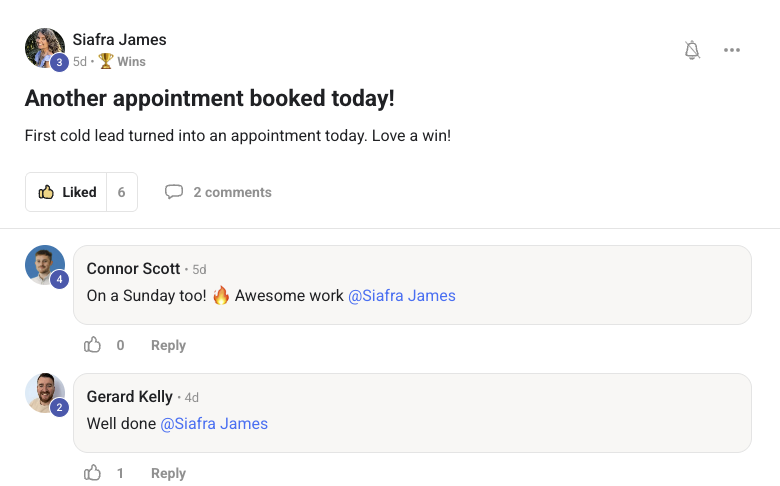Click the trophy icon beside Wins
The width and height of the screenshot is (780, 486).
(105, 61)
